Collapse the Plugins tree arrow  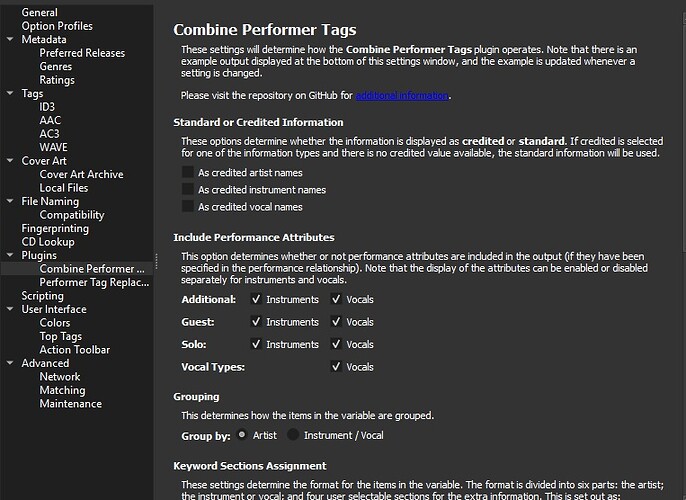11,255
